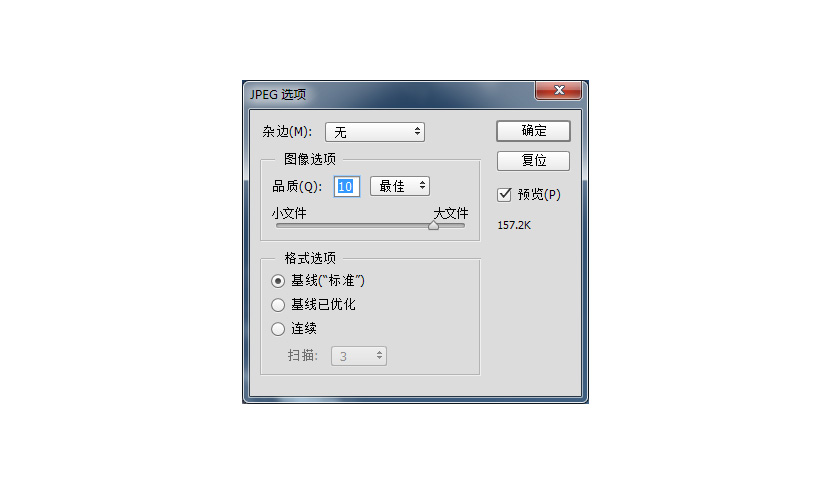Close the JPEG 选项 dialog

pos(558,90)
